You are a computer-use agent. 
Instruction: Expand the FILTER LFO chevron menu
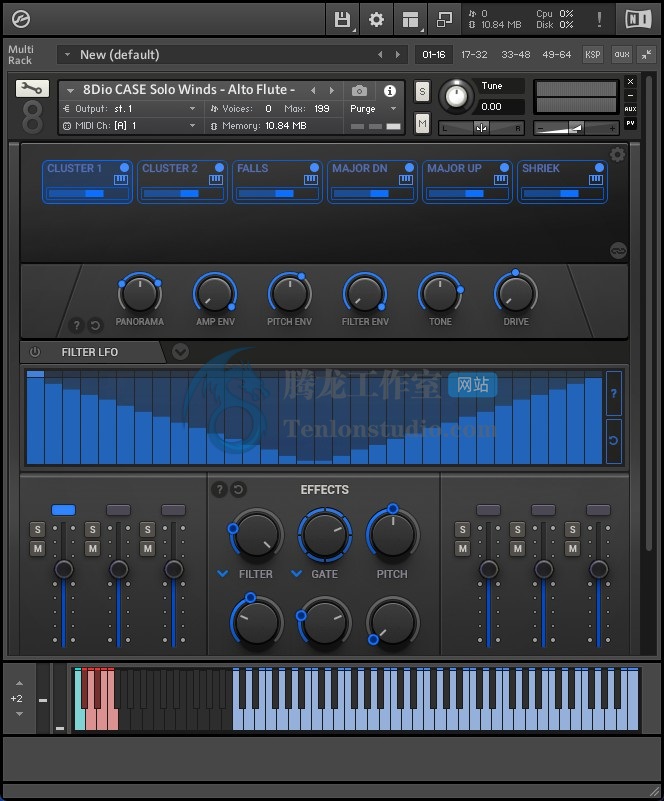coord(180,351)
